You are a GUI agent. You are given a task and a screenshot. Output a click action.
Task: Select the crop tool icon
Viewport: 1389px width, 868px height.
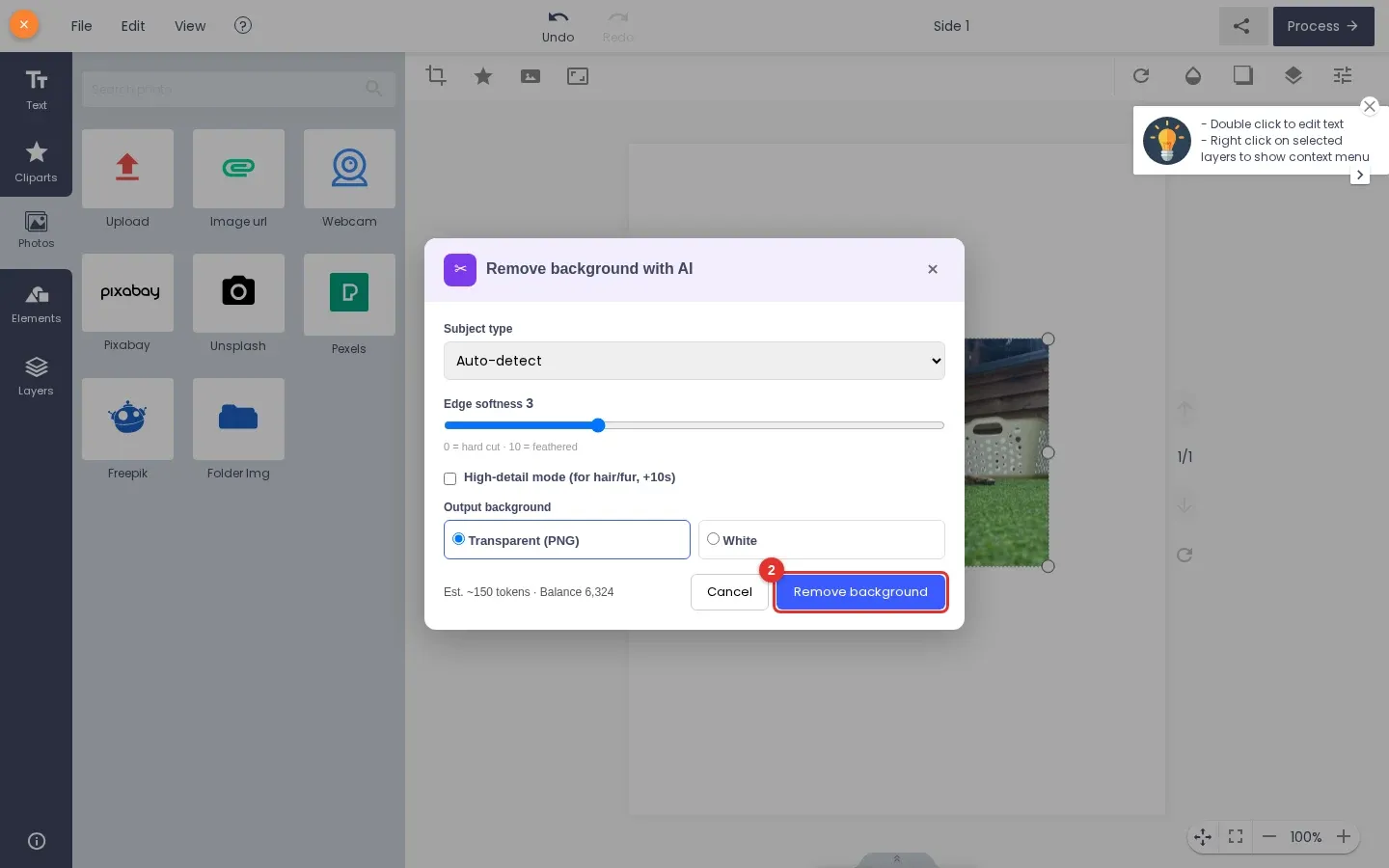(436, 75)
